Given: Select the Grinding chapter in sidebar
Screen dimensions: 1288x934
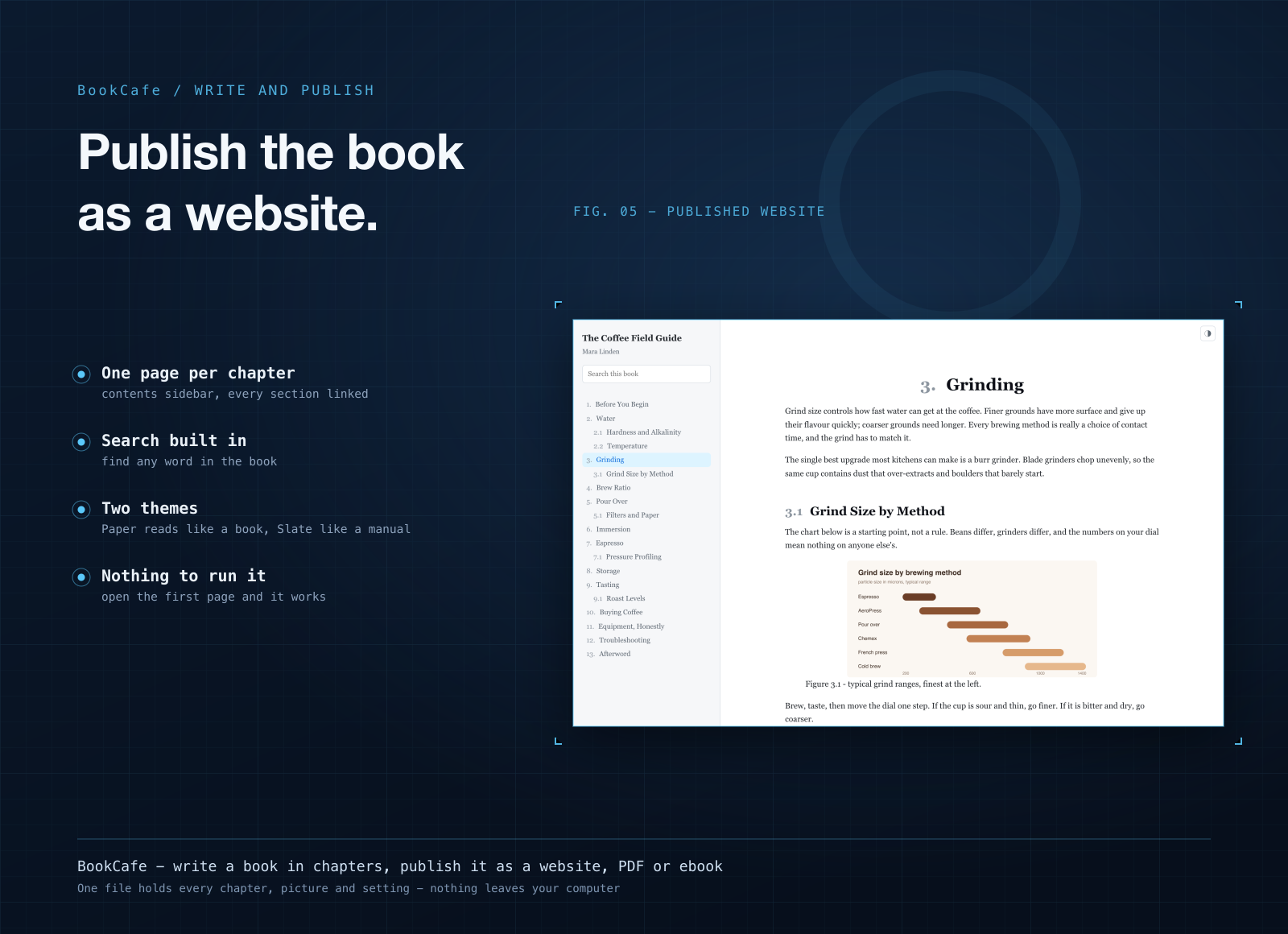Looking at the screenshot, I should [x=646, y=460].
